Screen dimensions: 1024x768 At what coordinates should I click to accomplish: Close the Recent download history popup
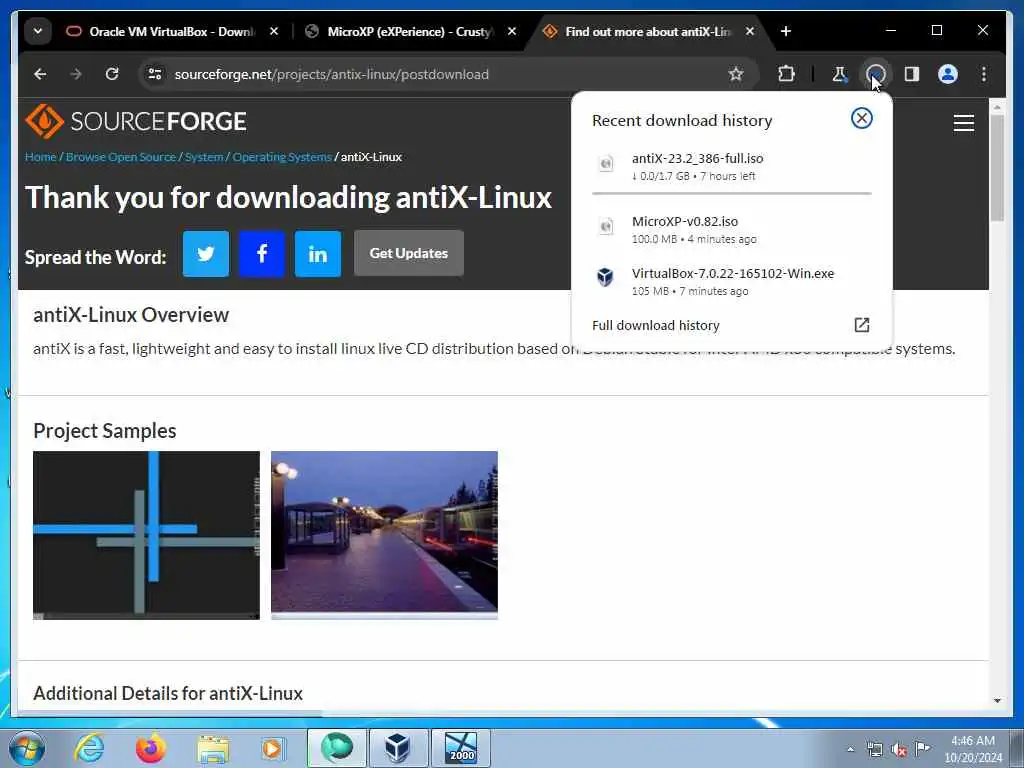pos(861,118)
